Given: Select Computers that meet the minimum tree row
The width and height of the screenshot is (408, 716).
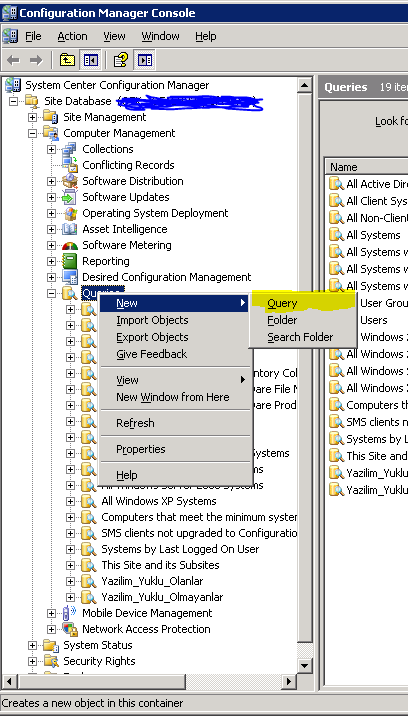Looking at the screenshot, I should 199,517.
